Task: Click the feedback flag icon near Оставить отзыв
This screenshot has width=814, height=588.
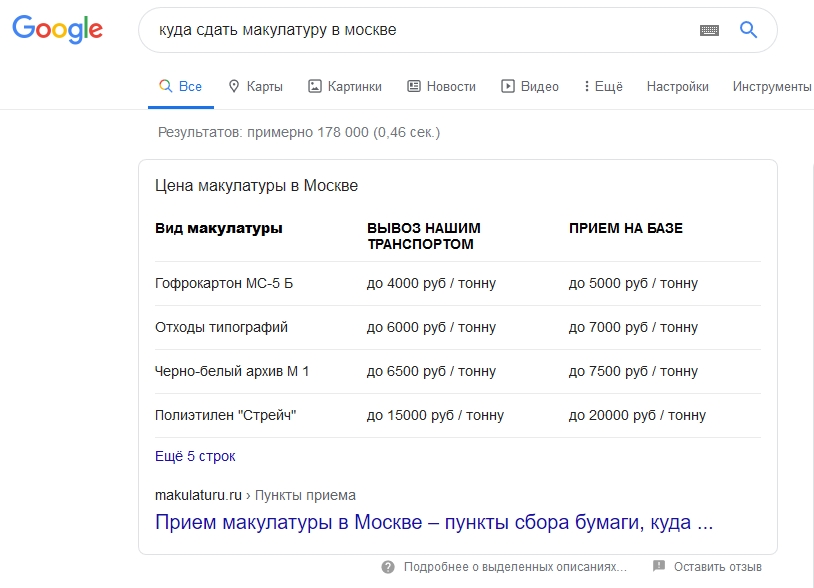Action: (658, 565)
